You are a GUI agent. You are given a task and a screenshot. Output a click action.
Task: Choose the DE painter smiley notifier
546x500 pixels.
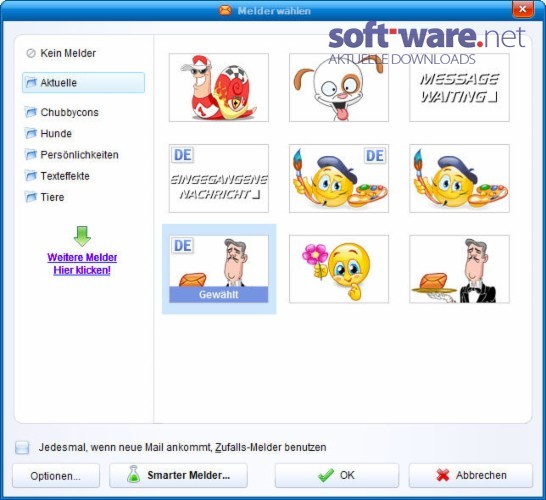(339, 178)
